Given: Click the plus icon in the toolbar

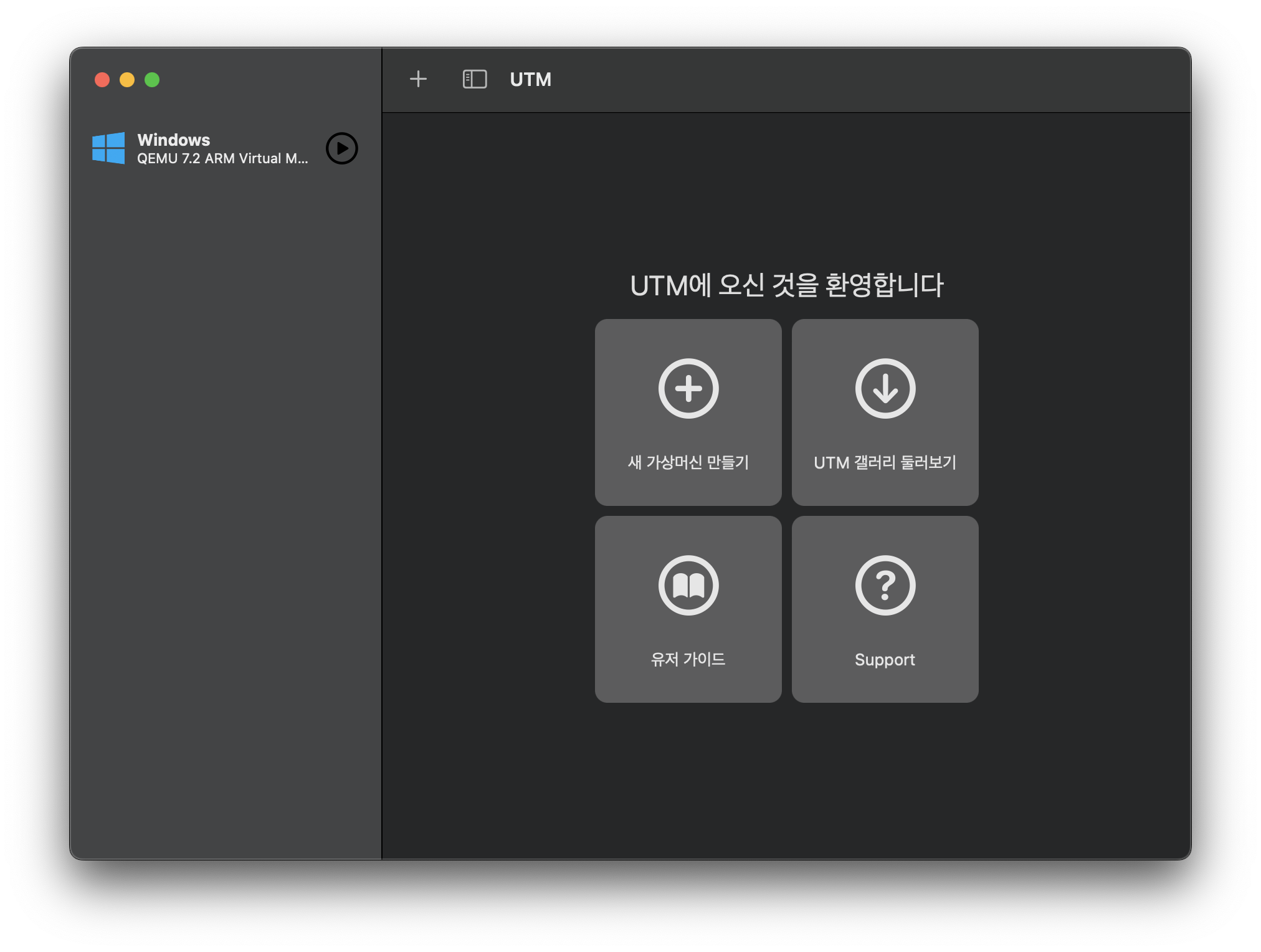Looking at the screenshot, I should (x=418, y=79).
